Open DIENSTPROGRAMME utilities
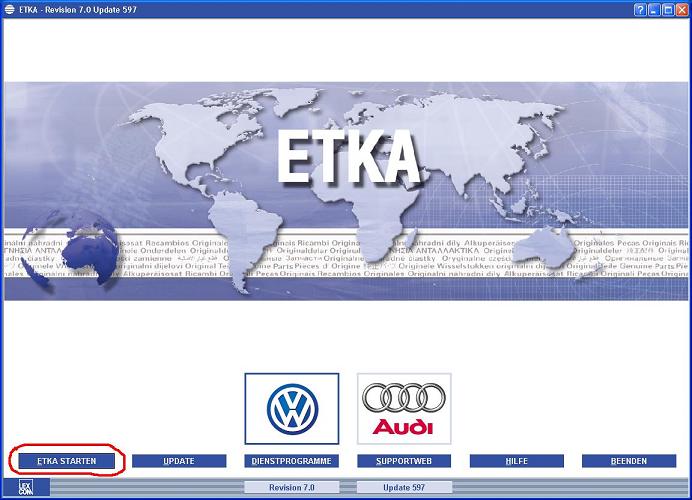692x500 pixels. (x=292, y=461)
